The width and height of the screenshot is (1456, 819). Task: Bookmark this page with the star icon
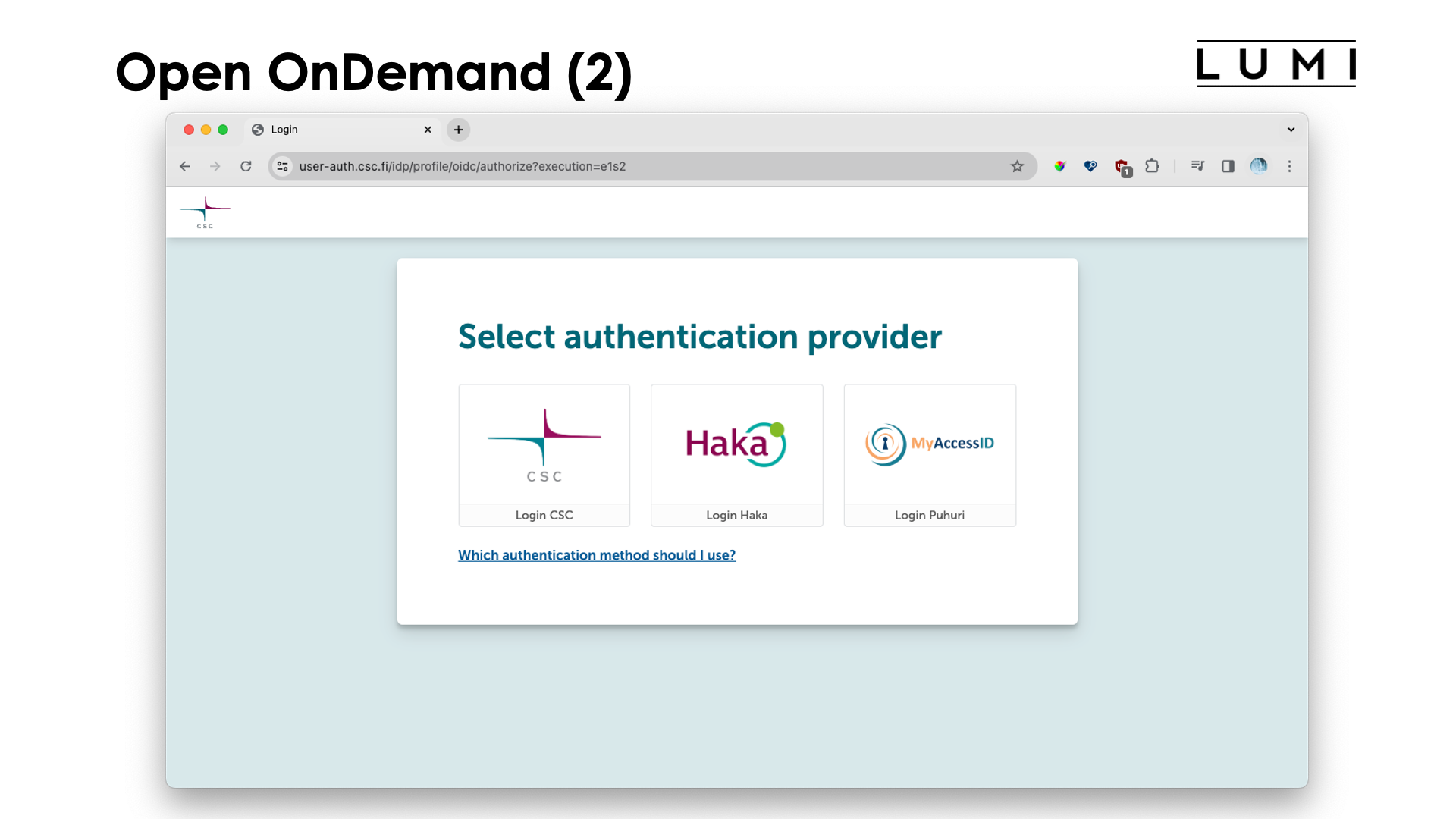(1017, 166)
